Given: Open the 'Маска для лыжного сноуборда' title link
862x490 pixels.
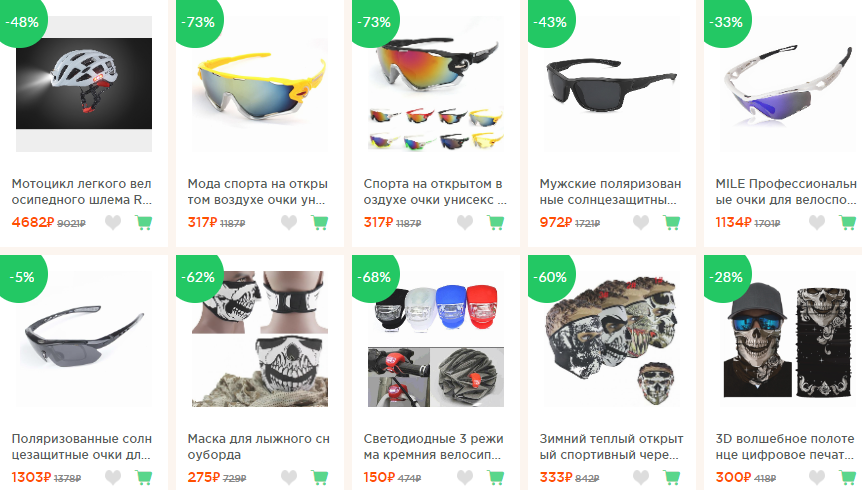Looking at the screenshot, I should pos(258,447).
